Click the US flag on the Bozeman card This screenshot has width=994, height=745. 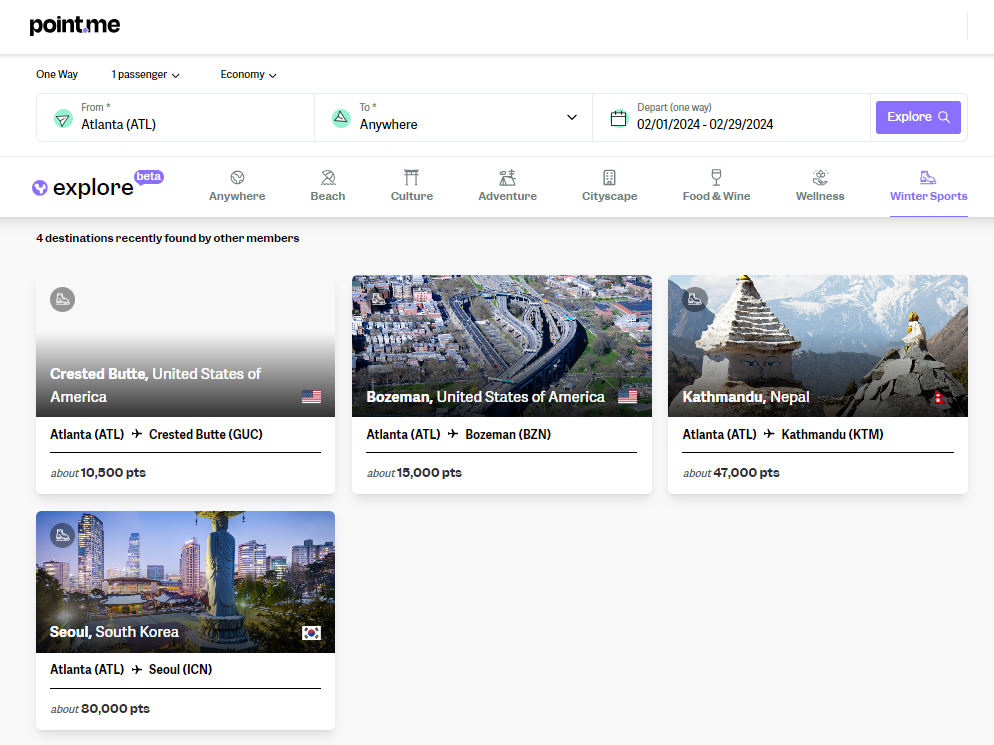(627, 395)
